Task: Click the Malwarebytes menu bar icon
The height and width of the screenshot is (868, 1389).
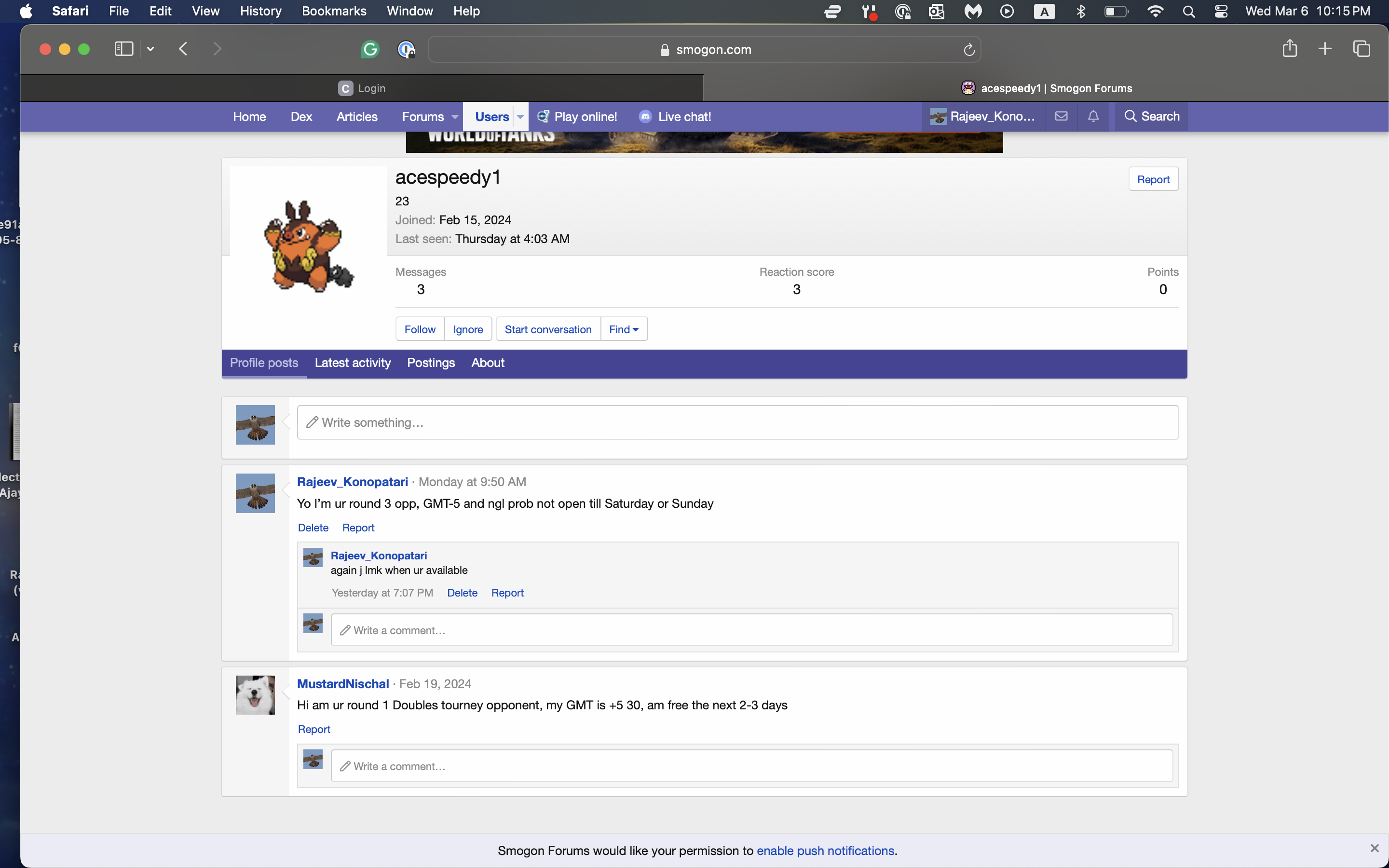Action: click(973, 12)
